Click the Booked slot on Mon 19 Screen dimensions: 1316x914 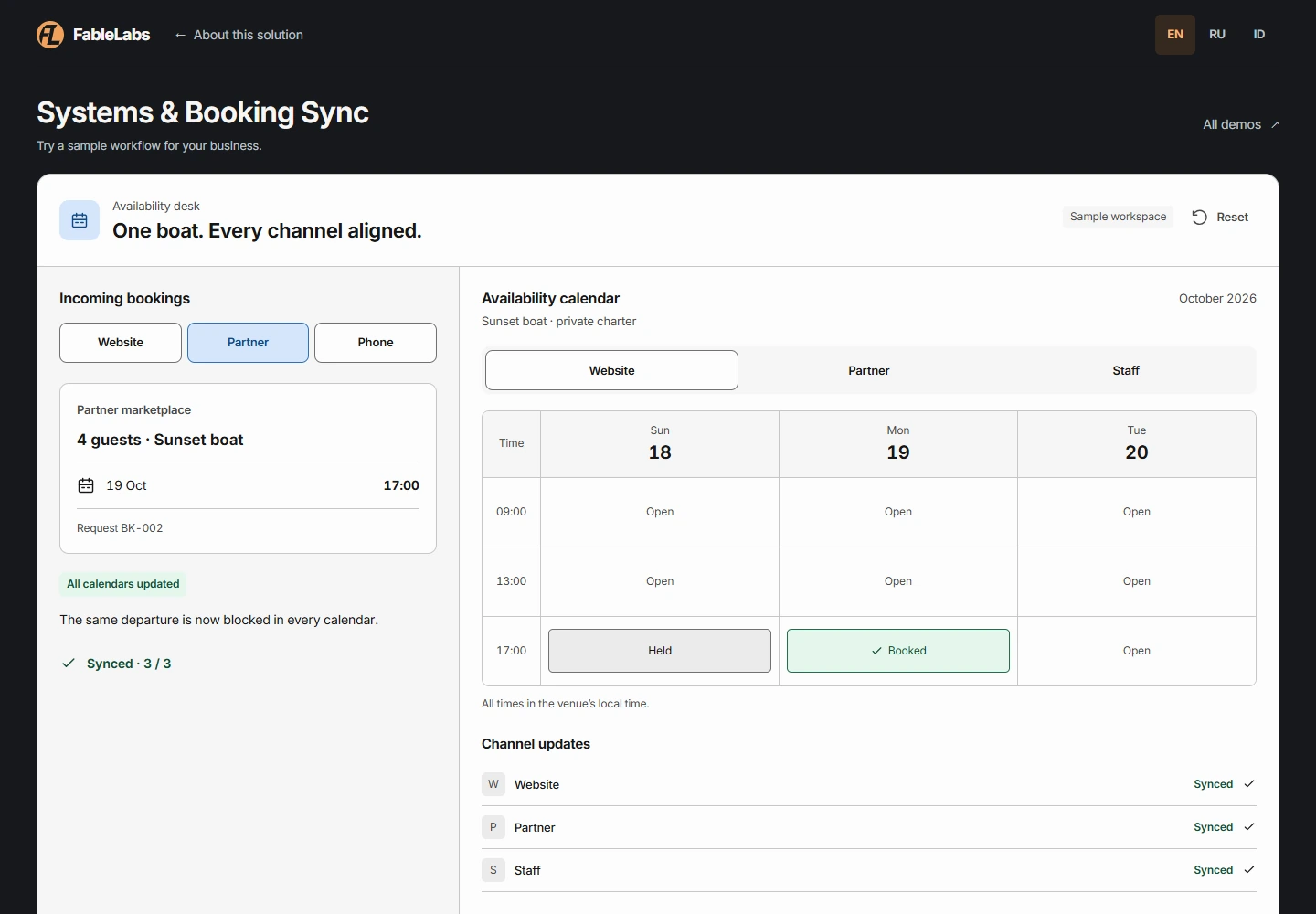[x=898, y=651]
